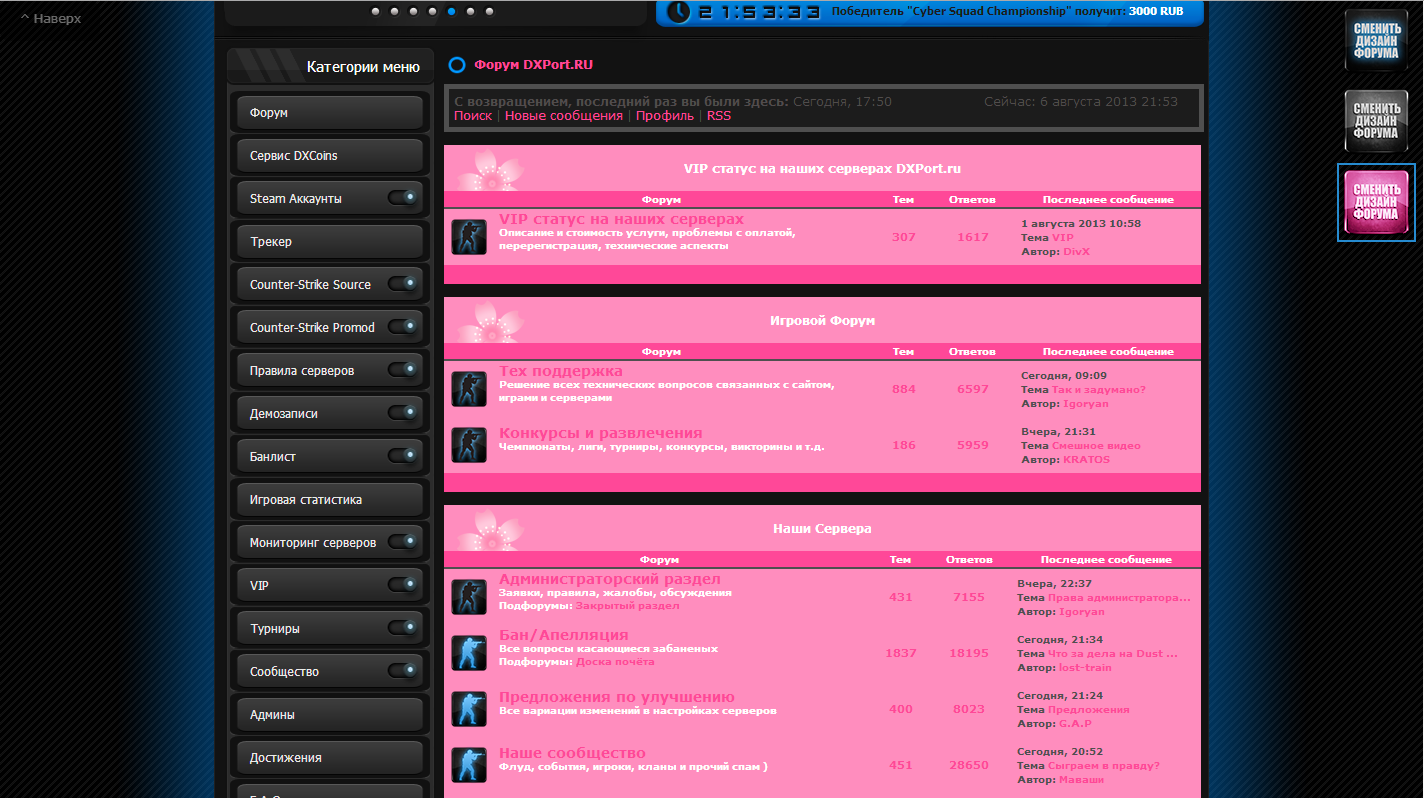Select the fifth active slider dot

452,12
